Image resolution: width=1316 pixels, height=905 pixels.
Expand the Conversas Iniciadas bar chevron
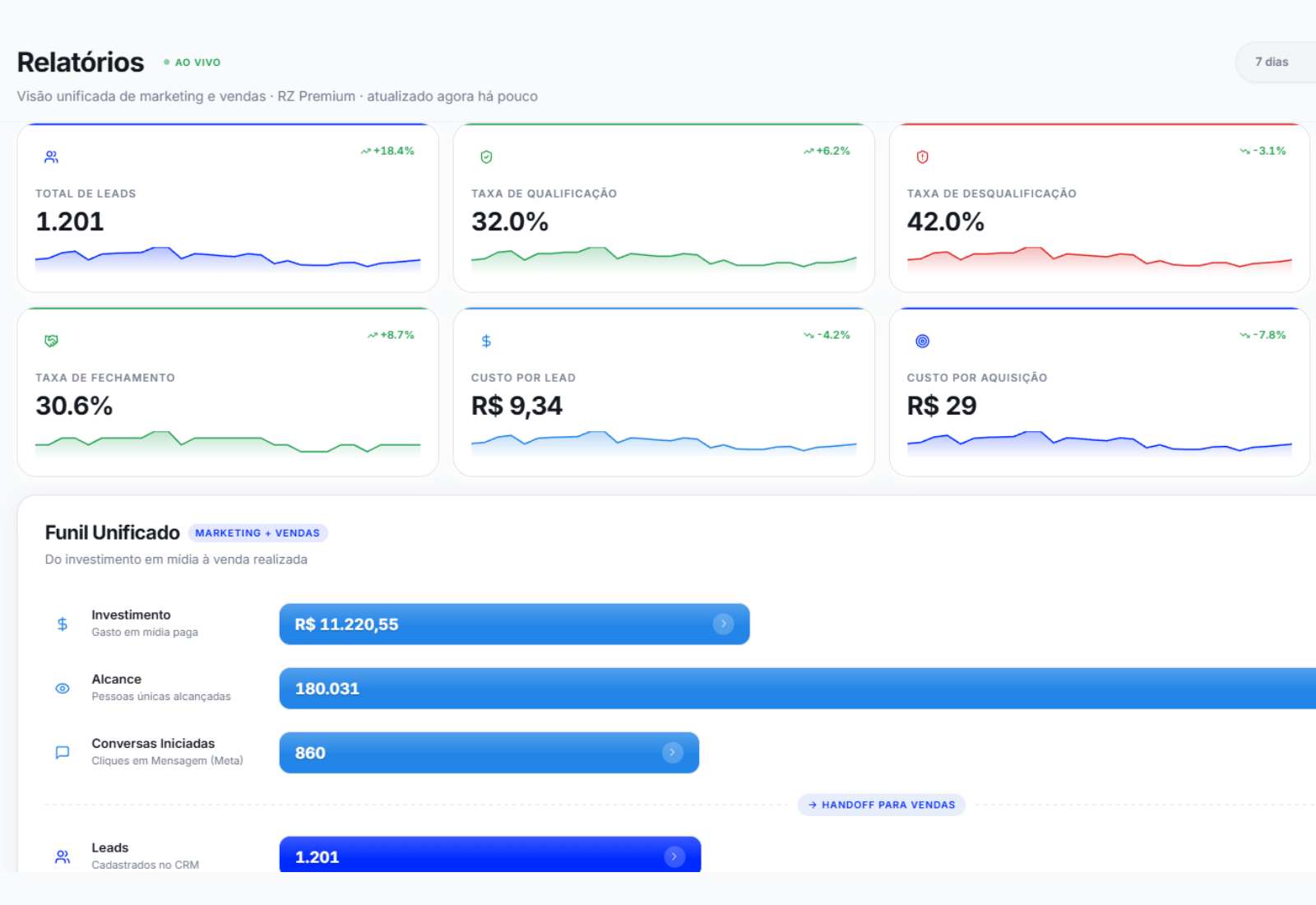[x=673, y=752]
